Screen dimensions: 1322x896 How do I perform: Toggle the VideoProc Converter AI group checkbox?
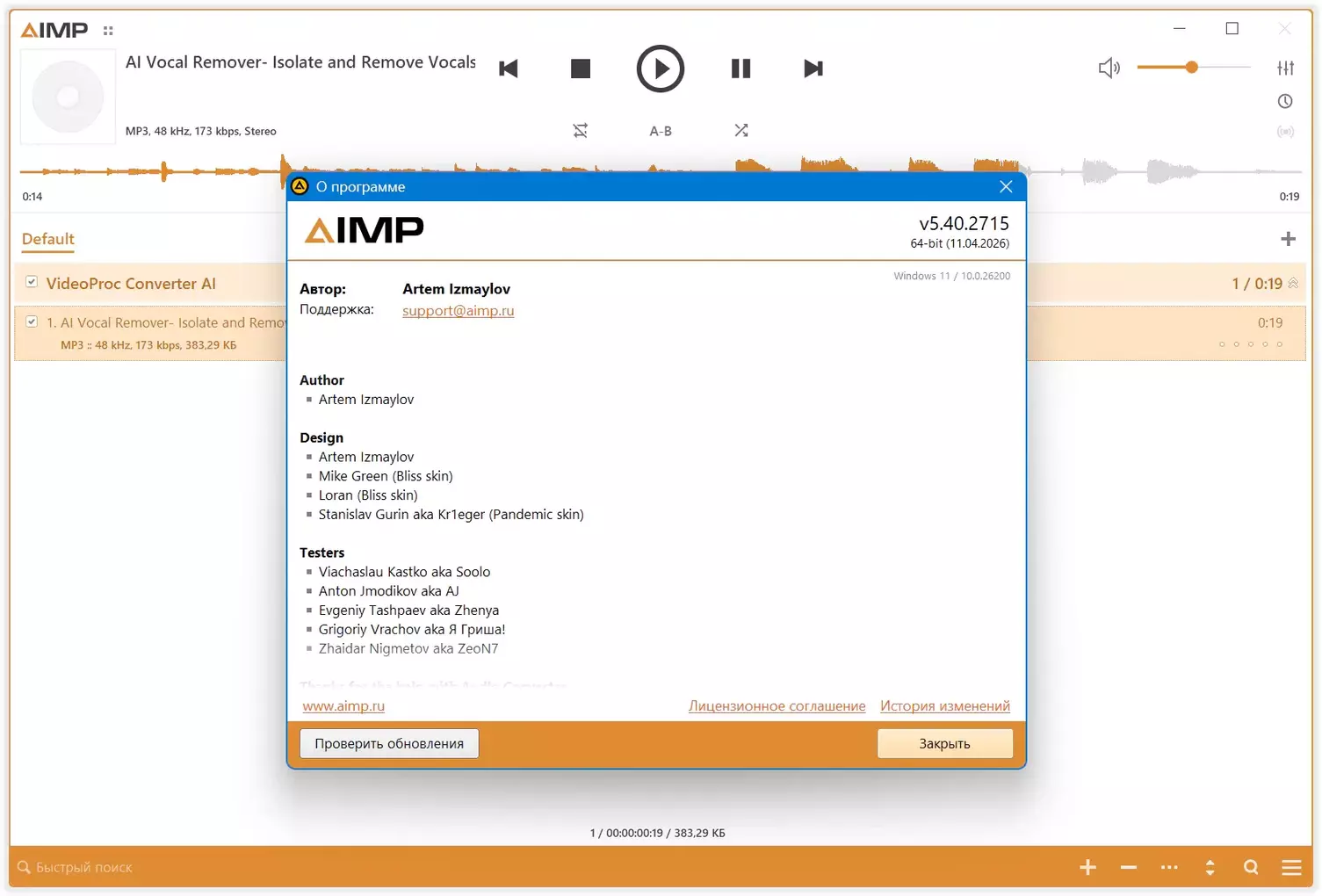32,282
